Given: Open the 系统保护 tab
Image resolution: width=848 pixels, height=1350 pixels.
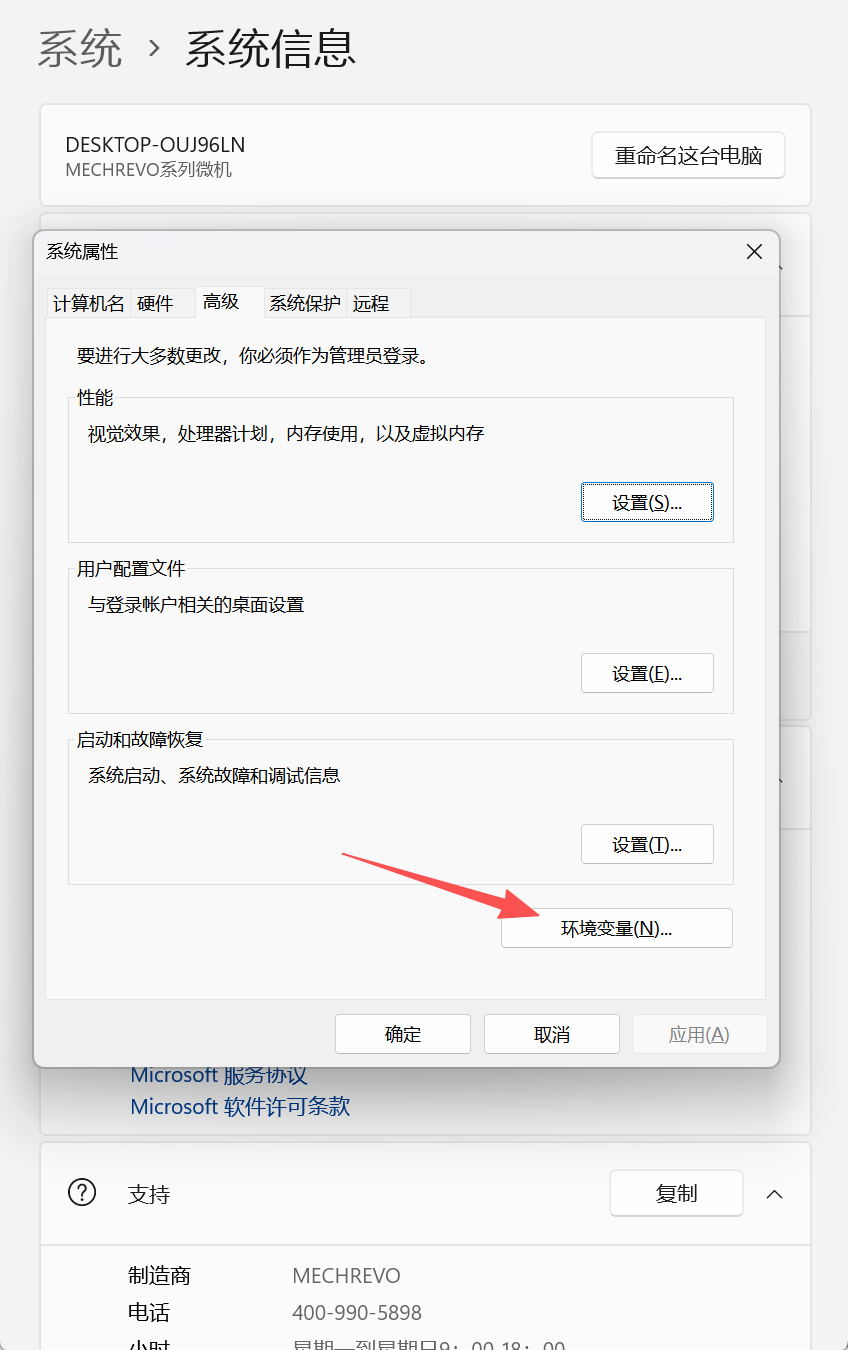Looking at the screenshot, I should click(304, 303).
